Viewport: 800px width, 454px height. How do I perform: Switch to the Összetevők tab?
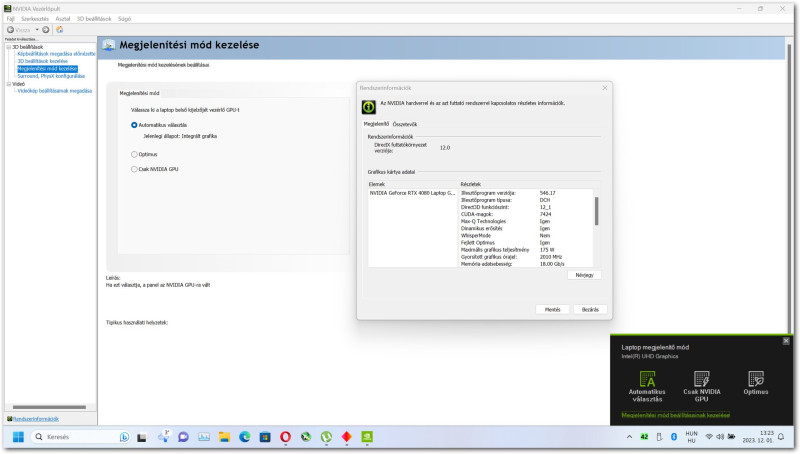[x=405, y=124]
